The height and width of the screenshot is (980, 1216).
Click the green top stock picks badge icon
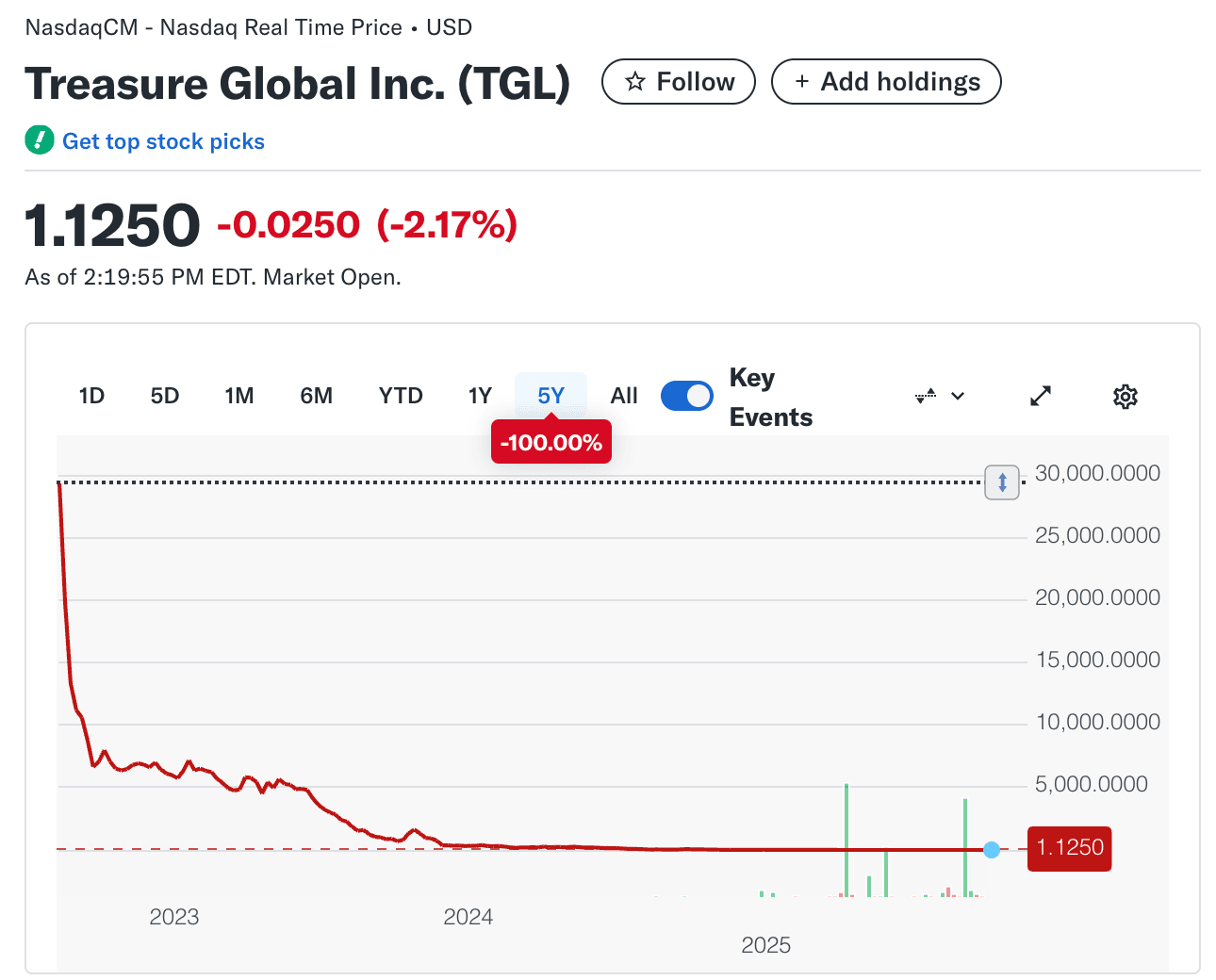[40, 140]
